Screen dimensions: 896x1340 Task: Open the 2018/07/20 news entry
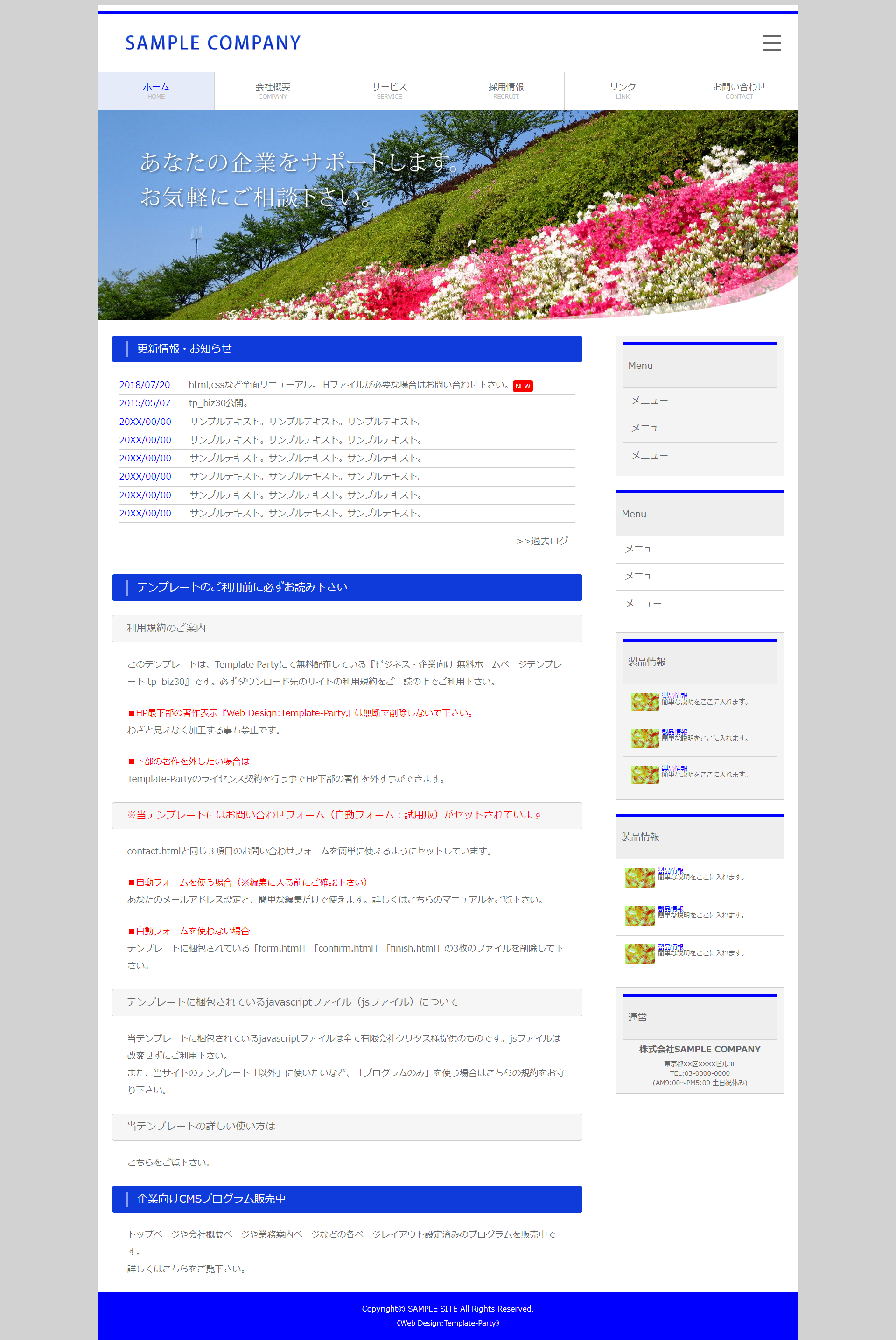tap(145, 385)
